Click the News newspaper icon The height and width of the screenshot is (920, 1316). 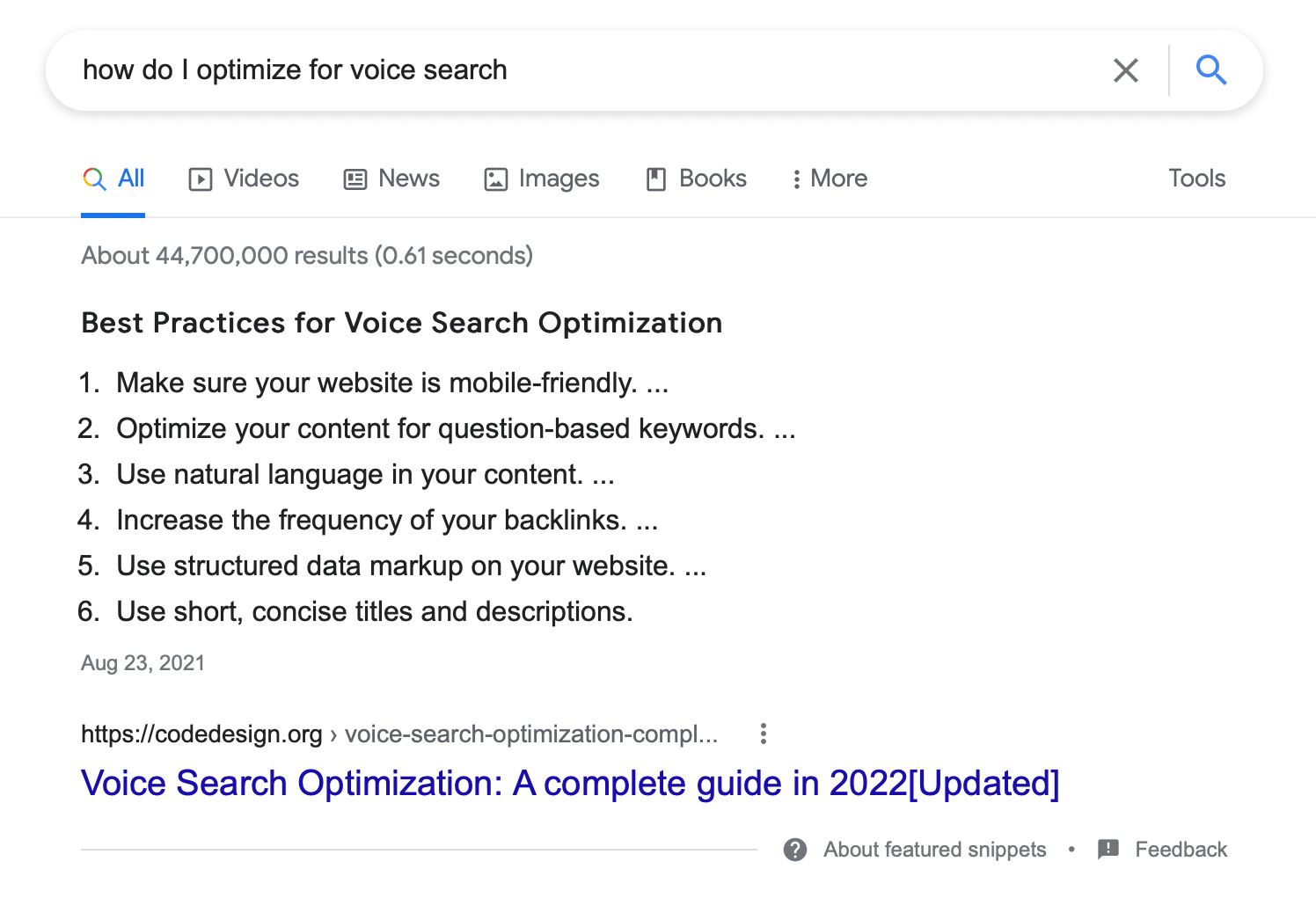[x=354, y=179]
